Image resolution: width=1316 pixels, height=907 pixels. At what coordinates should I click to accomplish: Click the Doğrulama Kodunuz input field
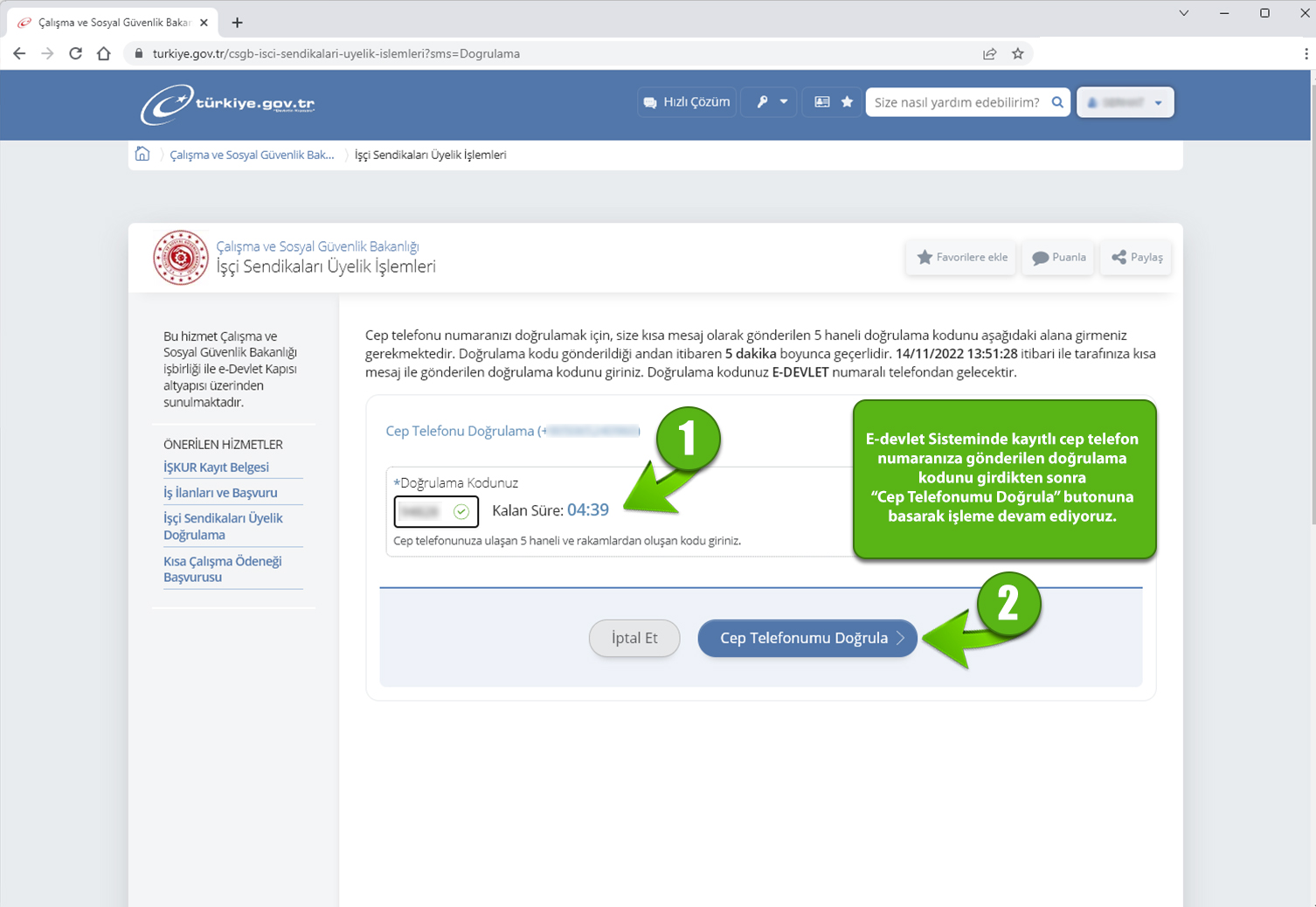pos(425,511)
